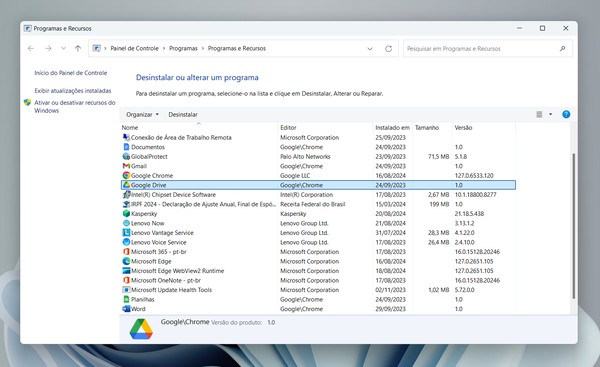Click version 21.18.5.438 of Kaspersky

469,214
